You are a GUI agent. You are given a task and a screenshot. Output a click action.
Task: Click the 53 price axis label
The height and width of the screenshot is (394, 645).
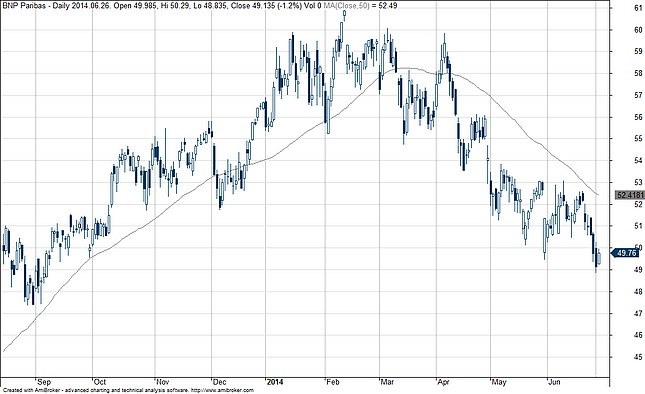(x=638, y=182)
